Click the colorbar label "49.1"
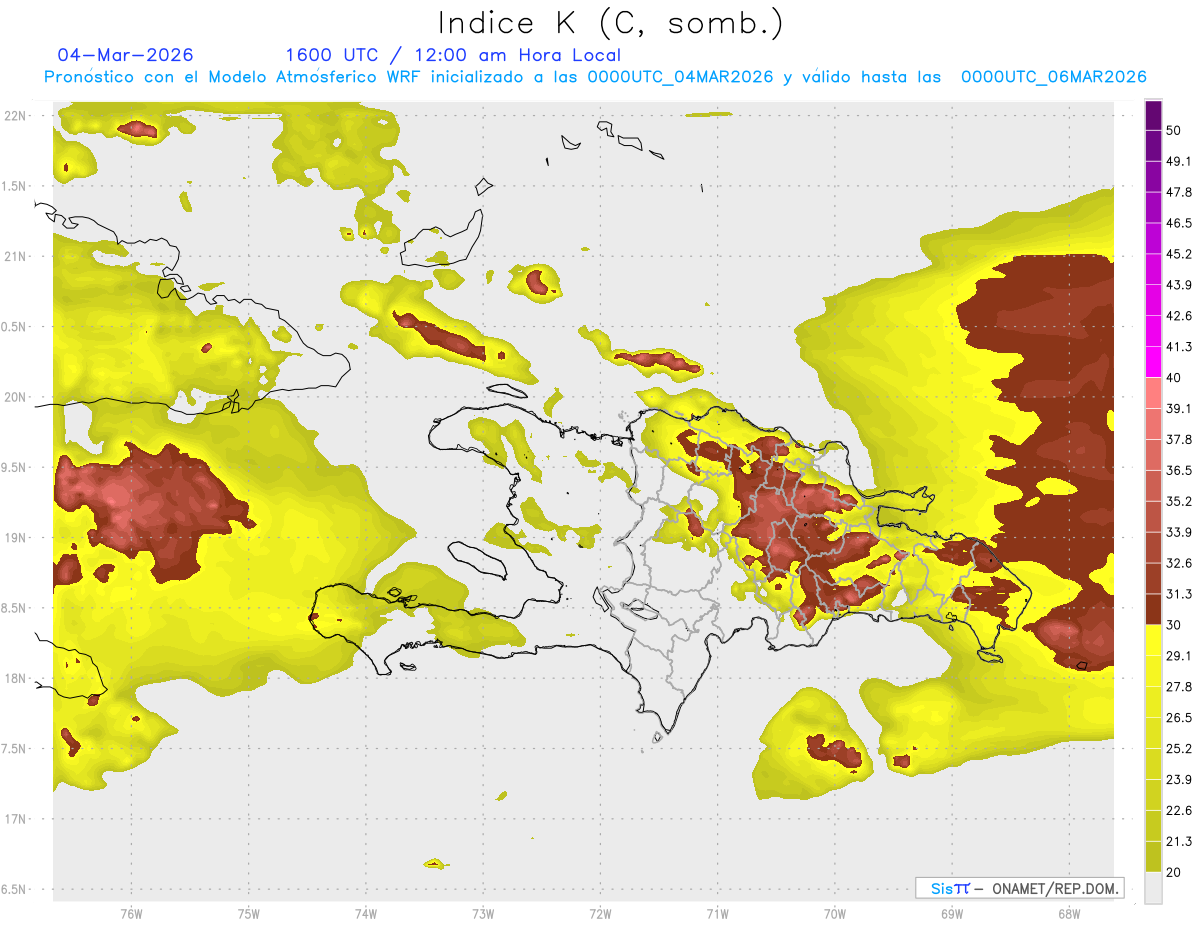Image resolution: width=1200 pixels, height=927 pixels. click(x=1179, y=161)
